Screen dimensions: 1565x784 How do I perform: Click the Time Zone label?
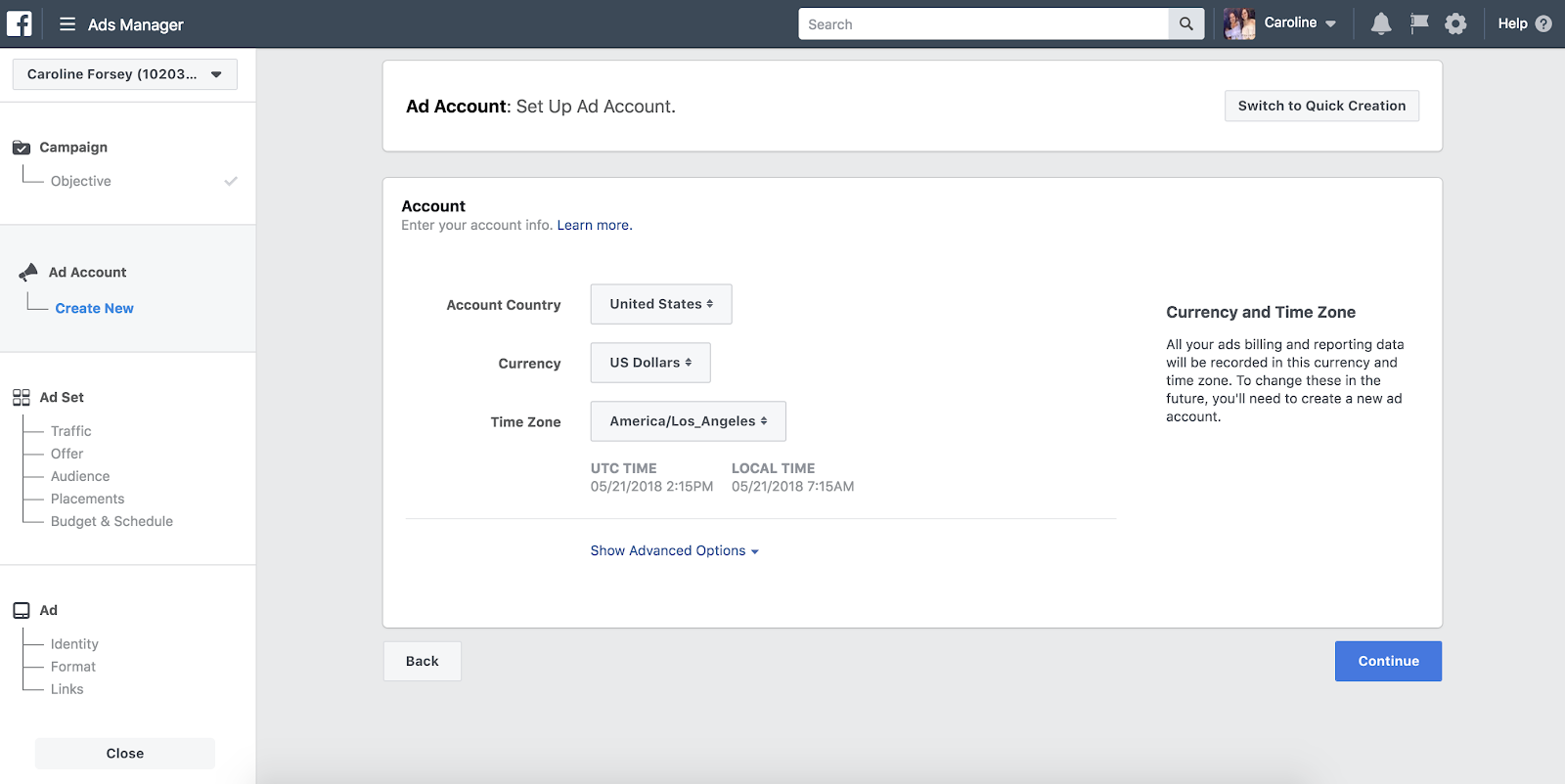526,422
